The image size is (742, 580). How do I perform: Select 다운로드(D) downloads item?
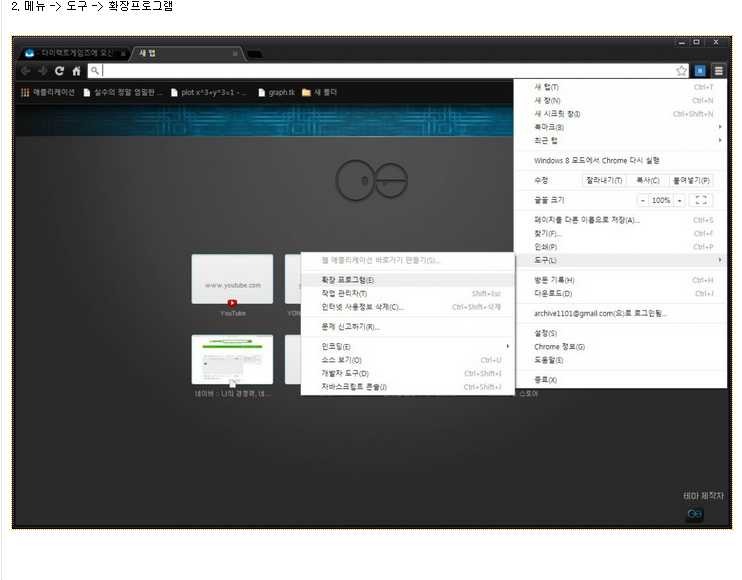point(620,293)
